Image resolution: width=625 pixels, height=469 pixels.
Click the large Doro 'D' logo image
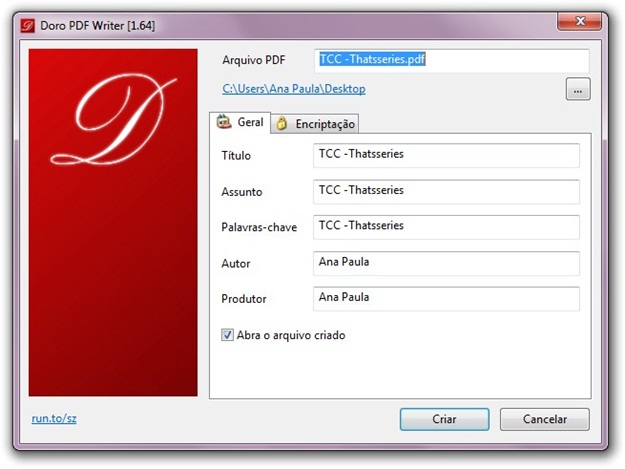[x=113, y=222]
